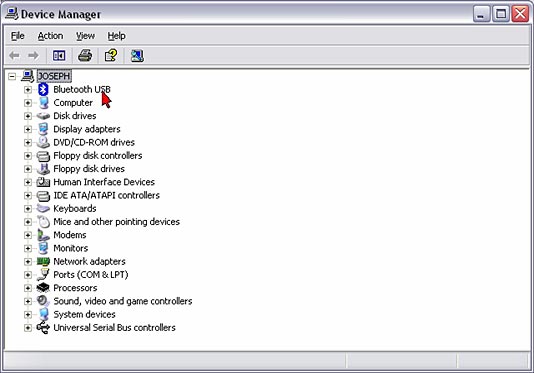Toggle the console tree pane toolbar icon

[59, 55]
